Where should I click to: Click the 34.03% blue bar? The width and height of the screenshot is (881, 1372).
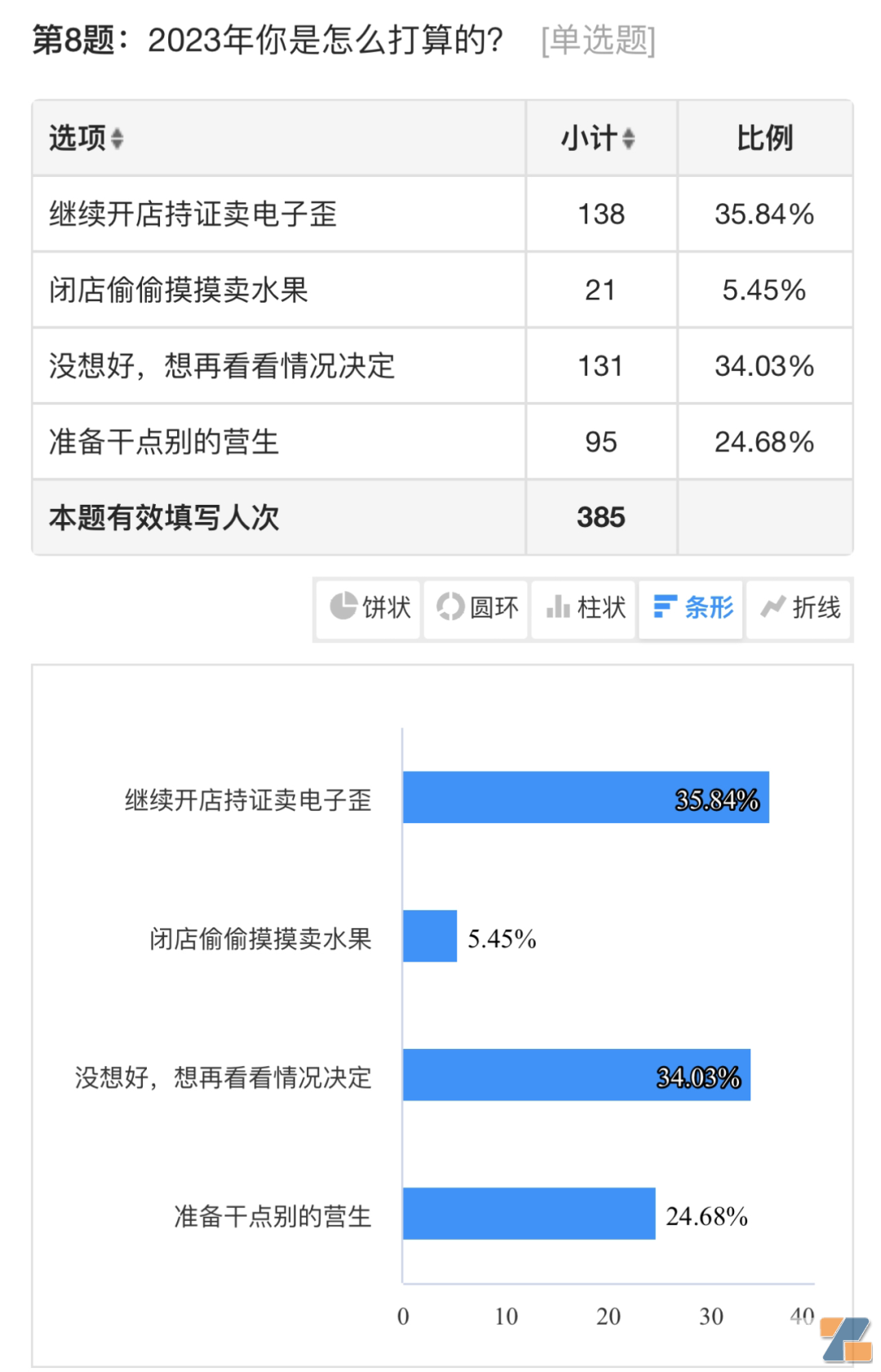576,1074
